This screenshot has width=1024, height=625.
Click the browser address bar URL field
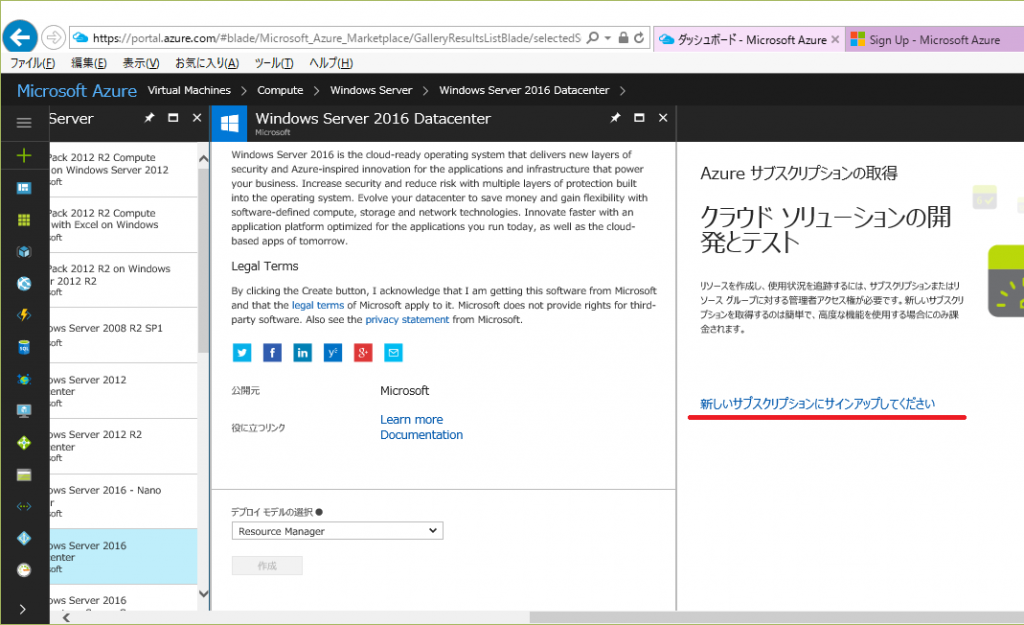(336, 38)
